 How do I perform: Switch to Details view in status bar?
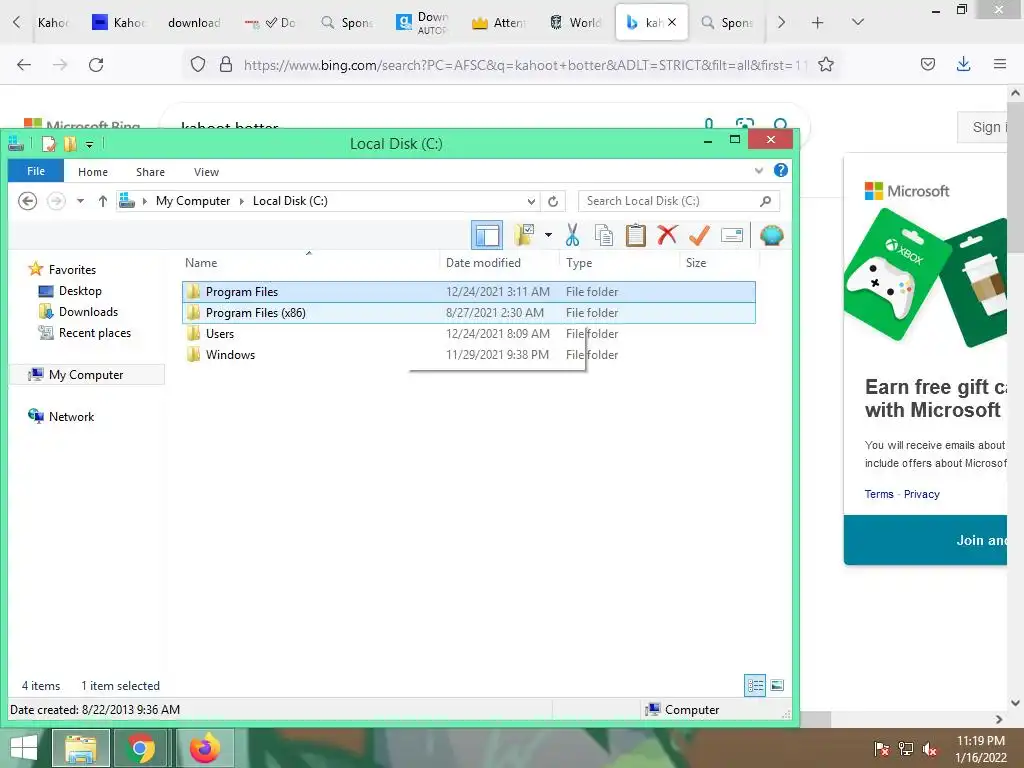(x=755, y=685)
